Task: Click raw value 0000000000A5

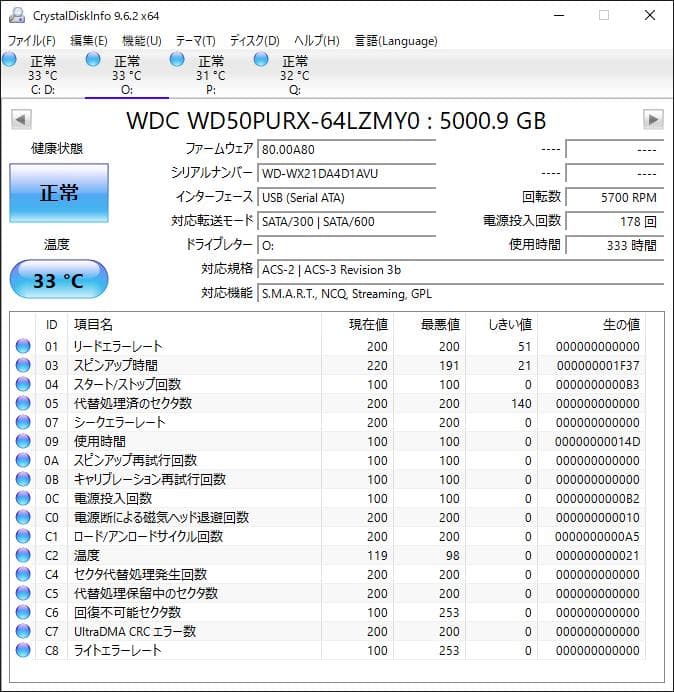Action: [597, 536]
